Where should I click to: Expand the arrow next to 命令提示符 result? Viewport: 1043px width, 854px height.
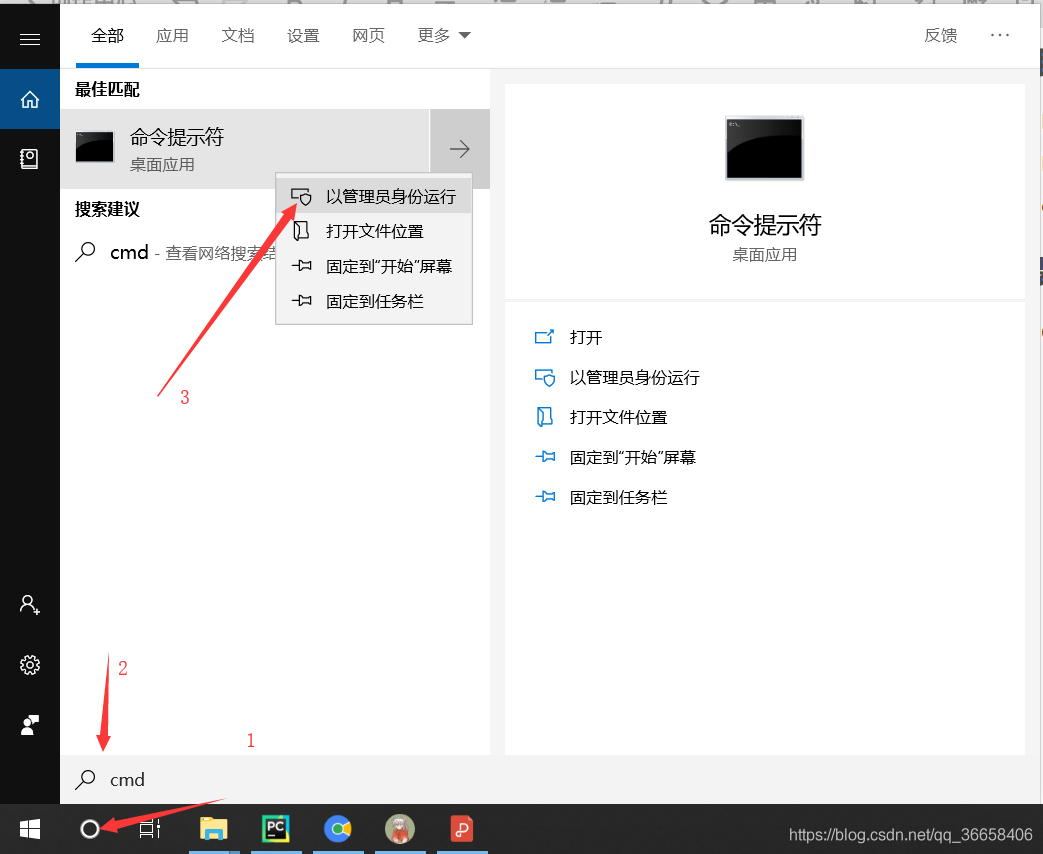460,149
